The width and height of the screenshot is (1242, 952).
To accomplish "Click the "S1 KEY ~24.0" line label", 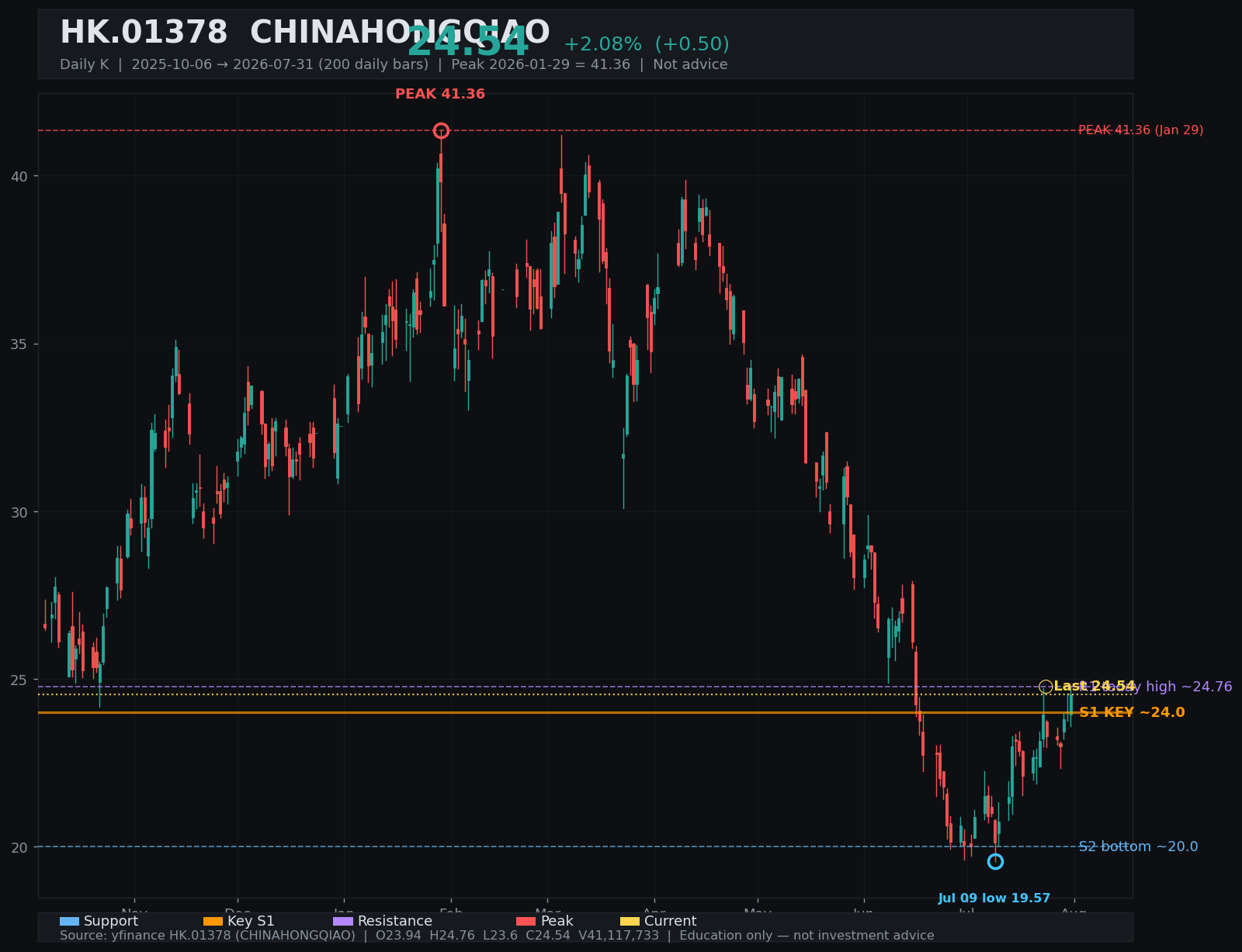I will click(x=1132, y=712).
